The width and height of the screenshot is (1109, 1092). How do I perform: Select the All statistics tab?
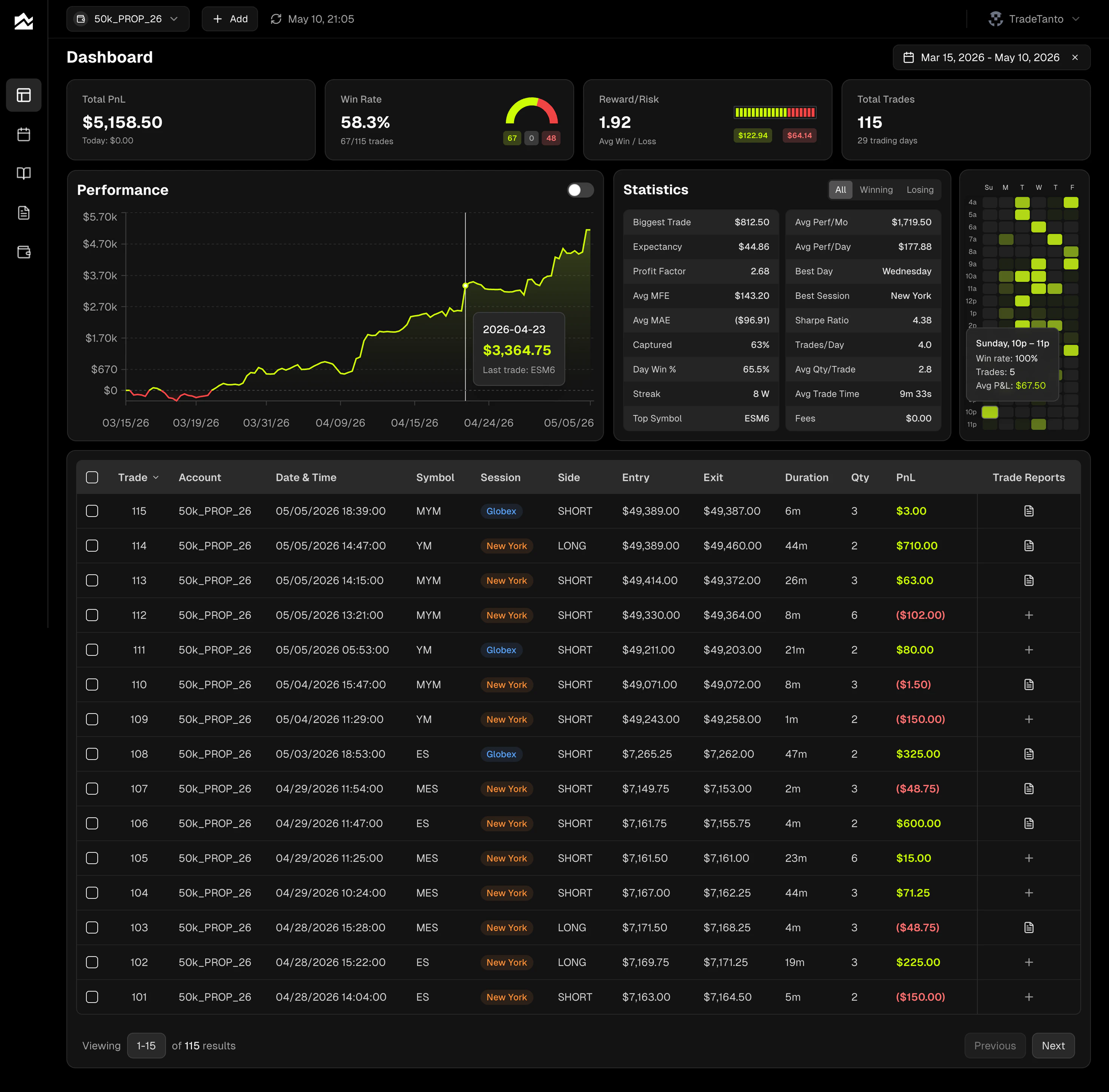pos(840,190)
